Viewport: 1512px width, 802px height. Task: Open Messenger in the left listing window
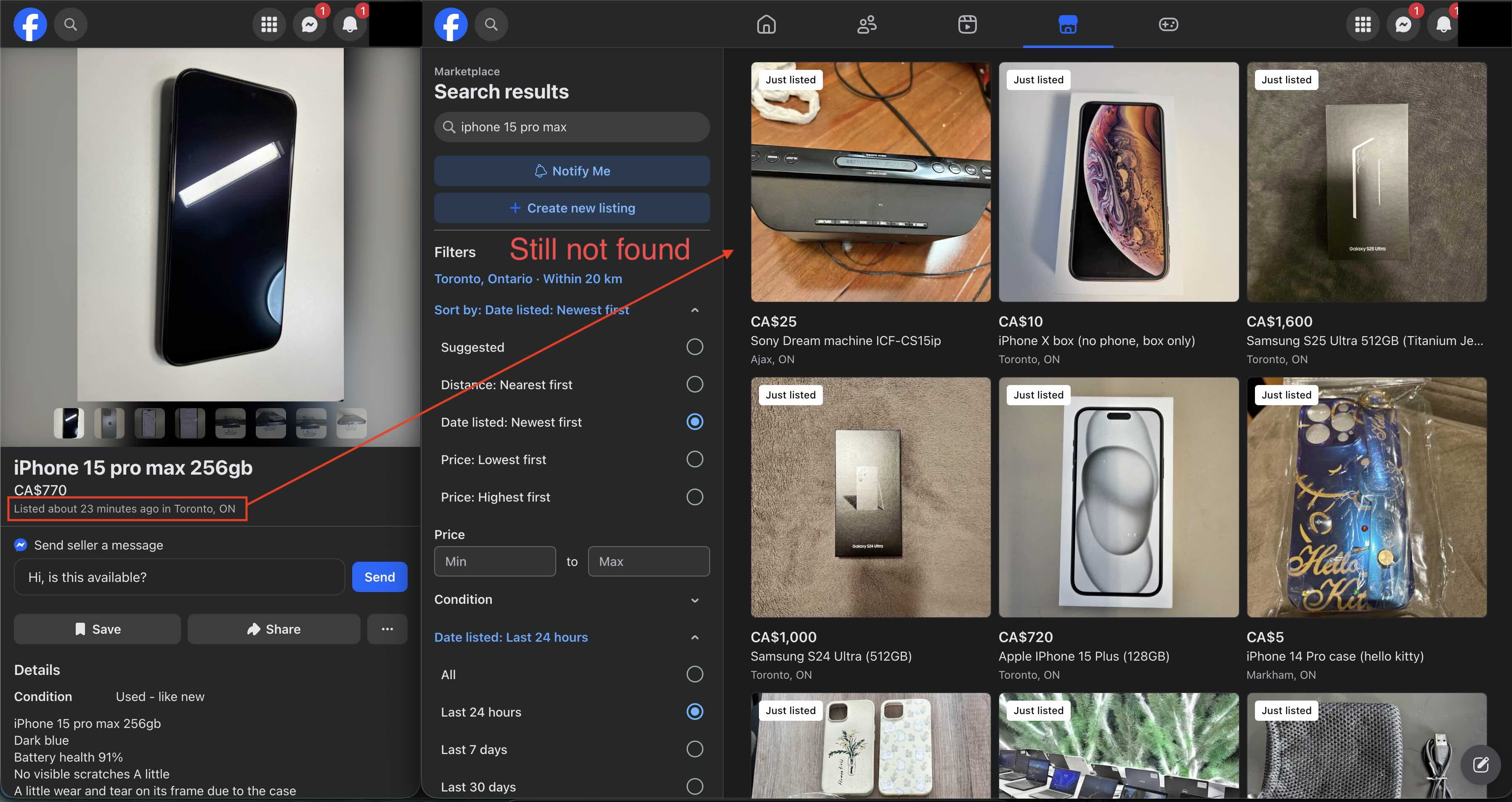click(309, 24)
